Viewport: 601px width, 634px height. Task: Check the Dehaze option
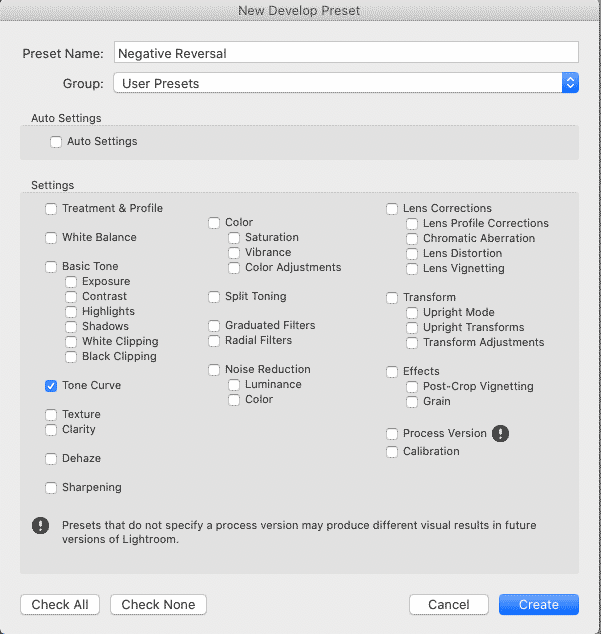(51, 459)
